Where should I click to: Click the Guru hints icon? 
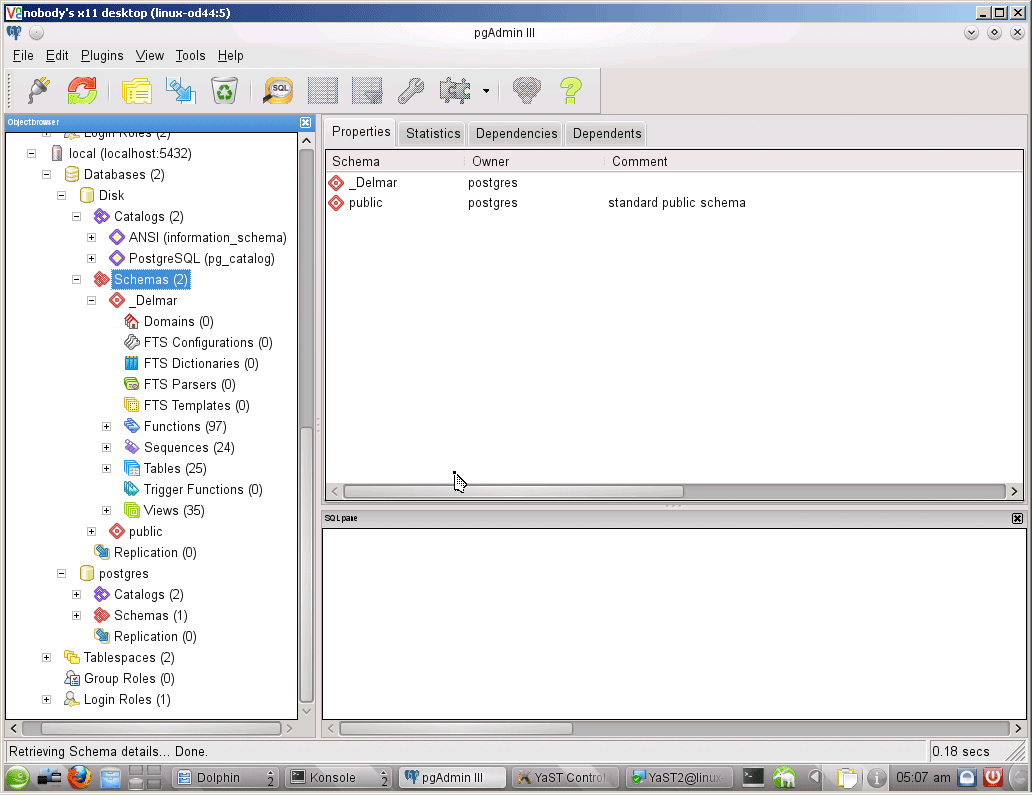[x=527, y=90]
